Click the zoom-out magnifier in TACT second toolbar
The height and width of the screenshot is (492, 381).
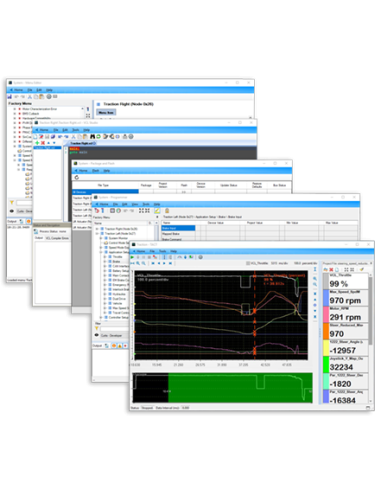[144, 263]
